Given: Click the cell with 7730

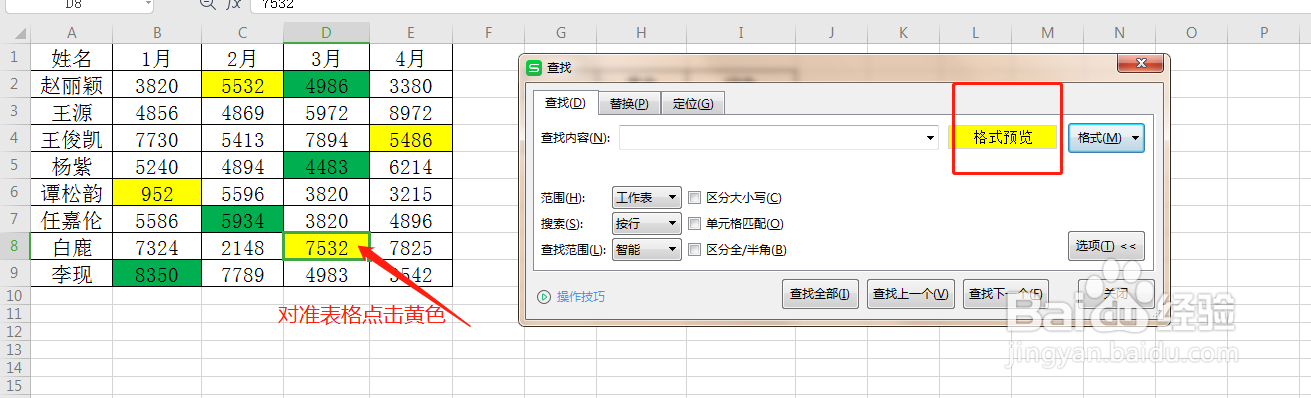Looking at the screenshot, I should click(x=156, y=139).
